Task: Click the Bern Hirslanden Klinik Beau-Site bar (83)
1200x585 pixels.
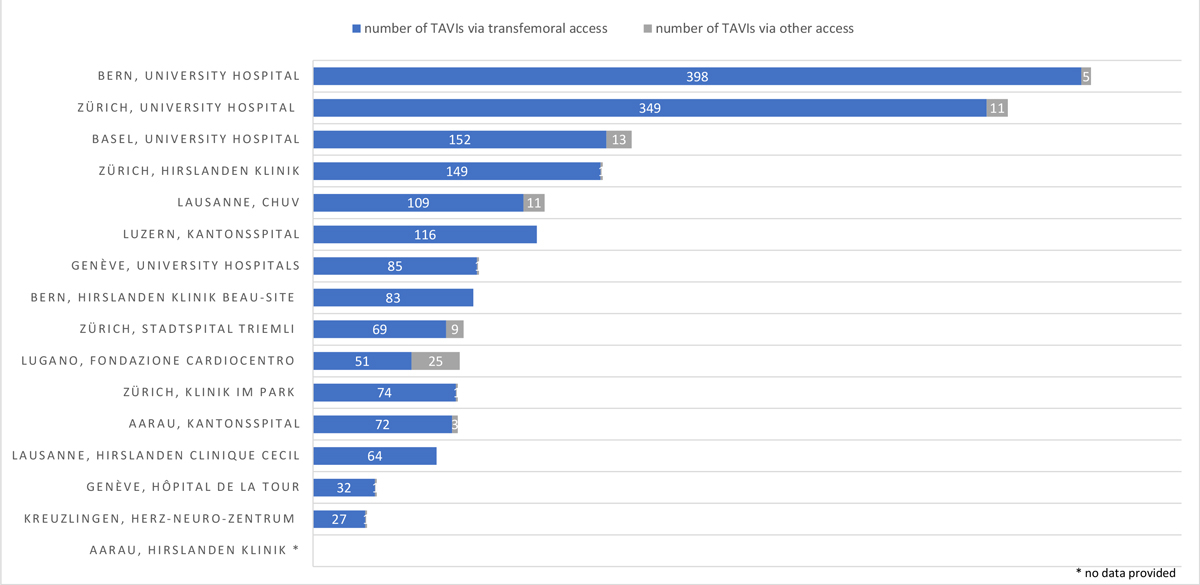Action: [x=393, y=298]
